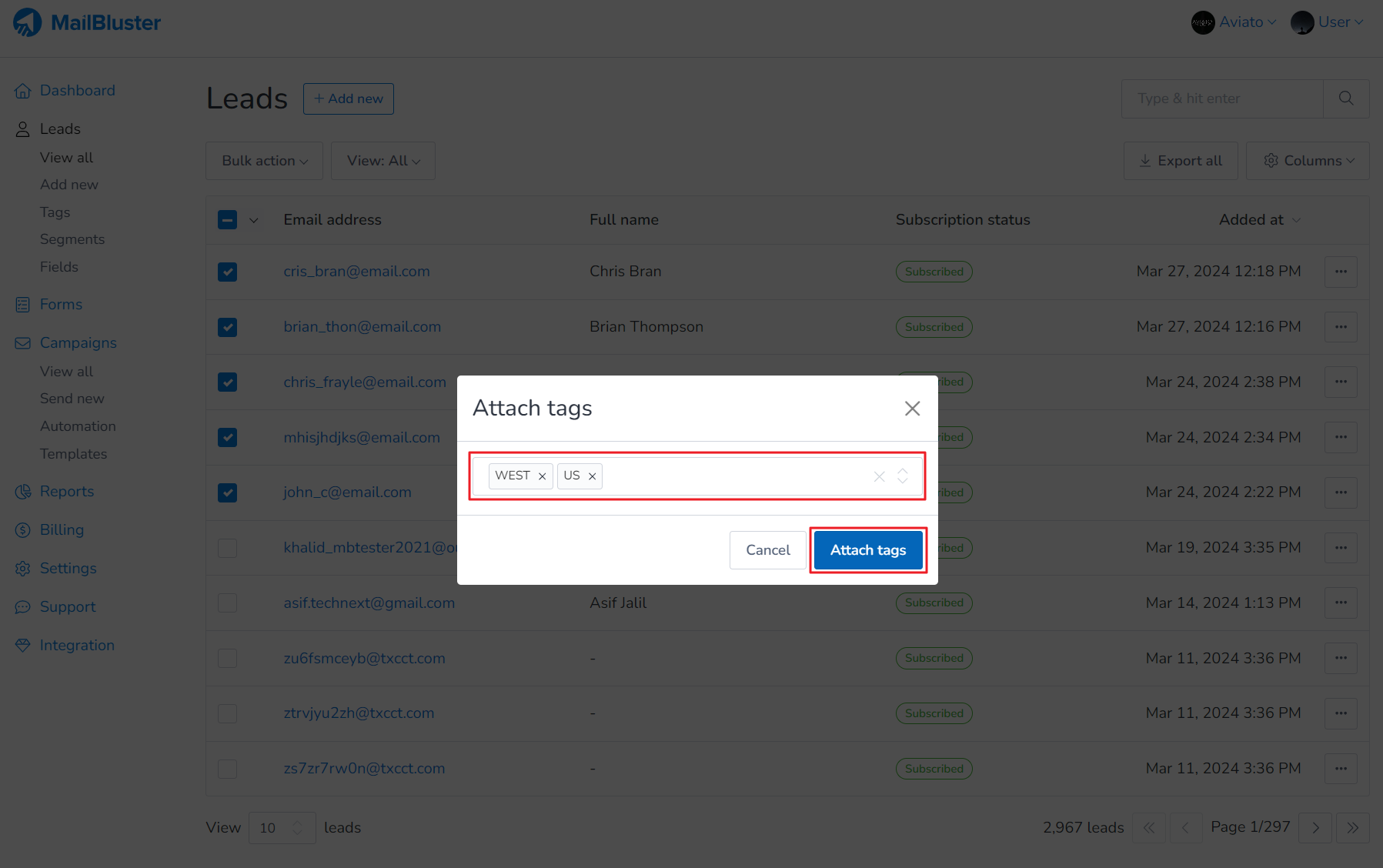Open more actions for cris_bran@email.com row
1383x868 pixels.
coord(1341,272)
